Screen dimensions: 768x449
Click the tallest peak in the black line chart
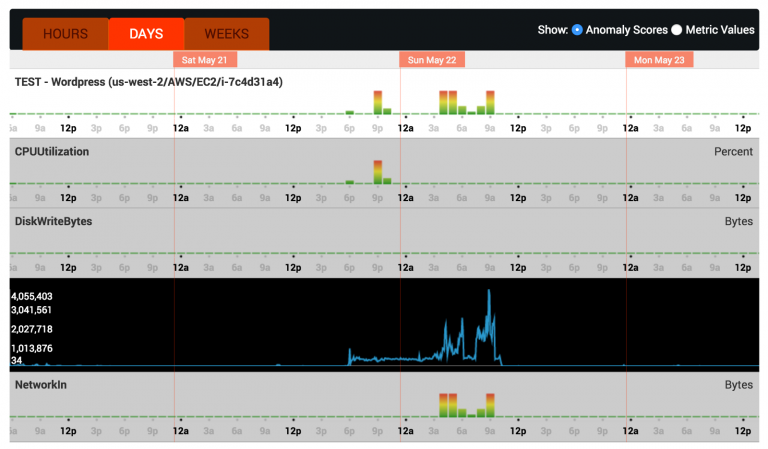pos(489,293)
